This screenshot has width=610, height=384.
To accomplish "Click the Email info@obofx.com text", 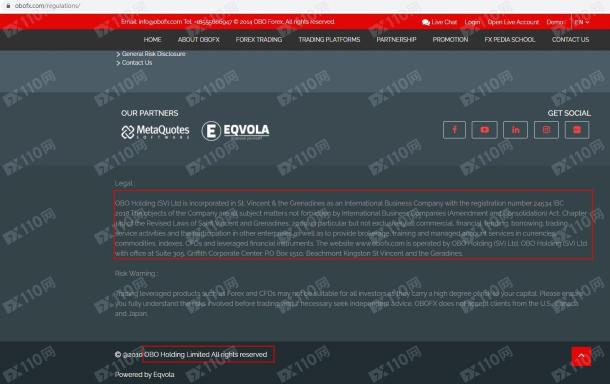I will pos(151,22).
